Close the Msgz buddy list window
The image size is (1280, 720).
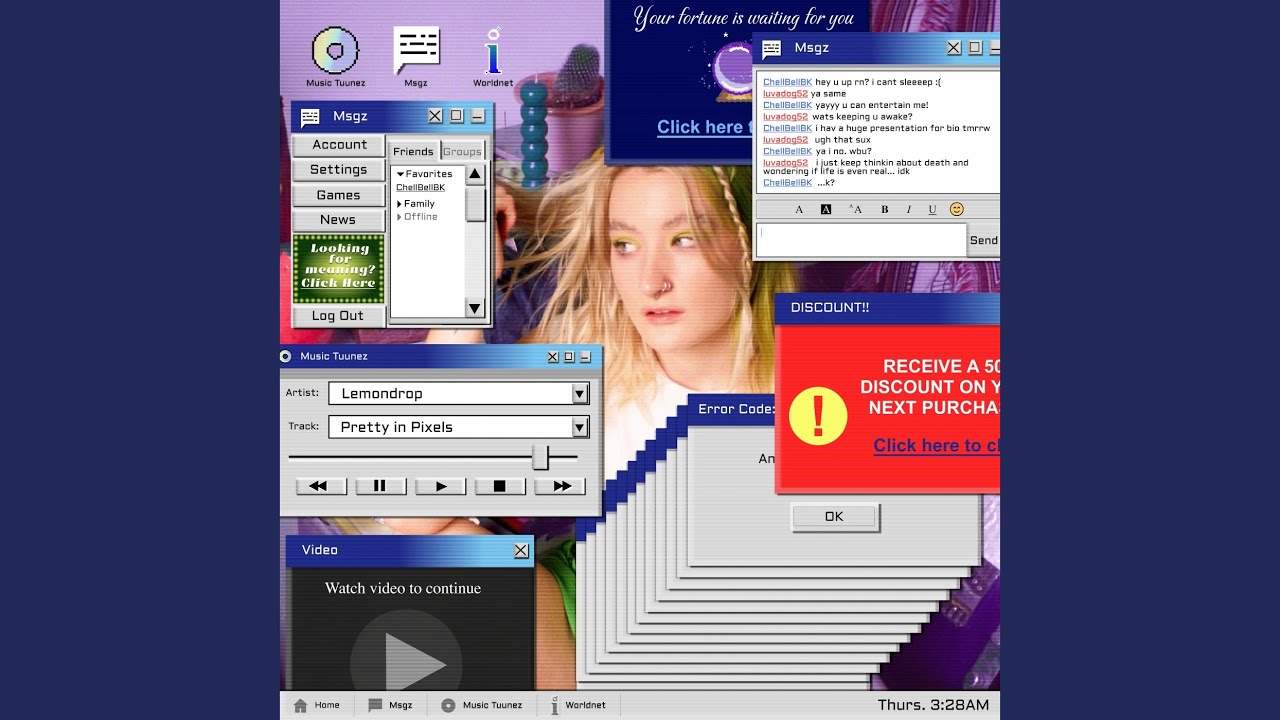point(435,116)
